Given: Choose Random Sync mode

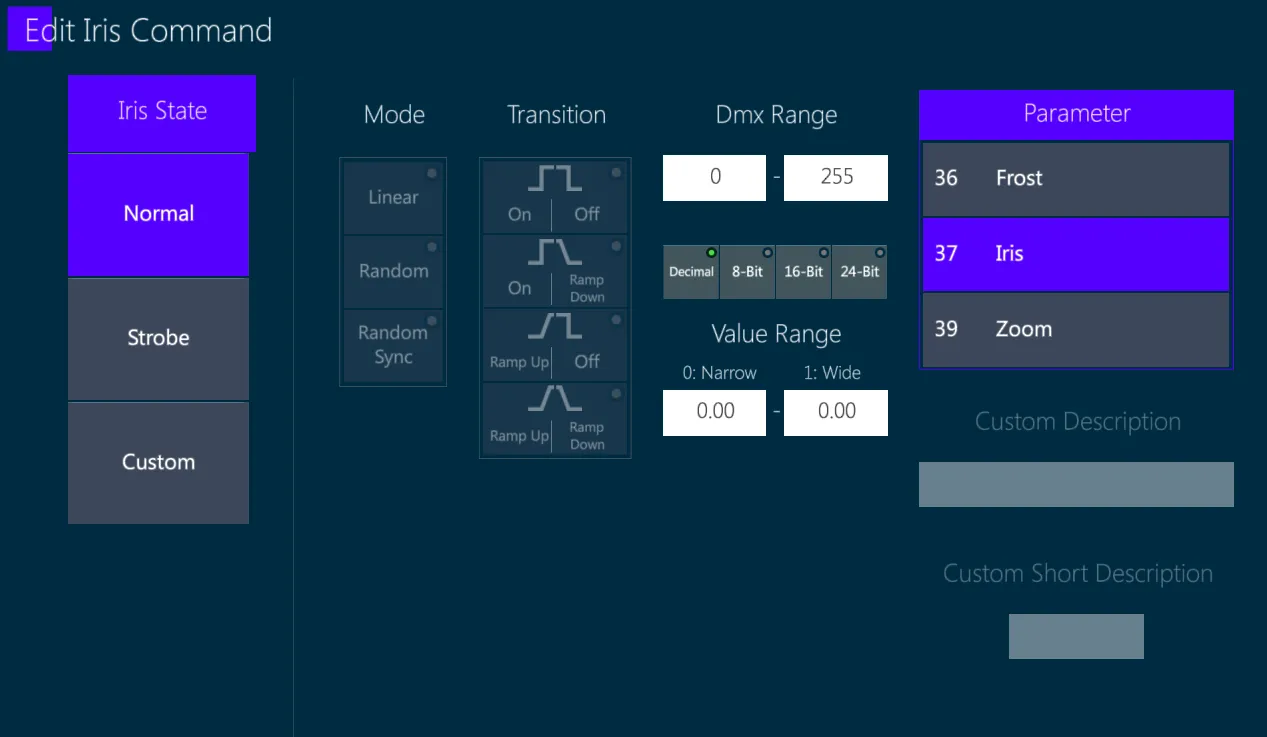Looking at the screenshot, I should (393, 345).
